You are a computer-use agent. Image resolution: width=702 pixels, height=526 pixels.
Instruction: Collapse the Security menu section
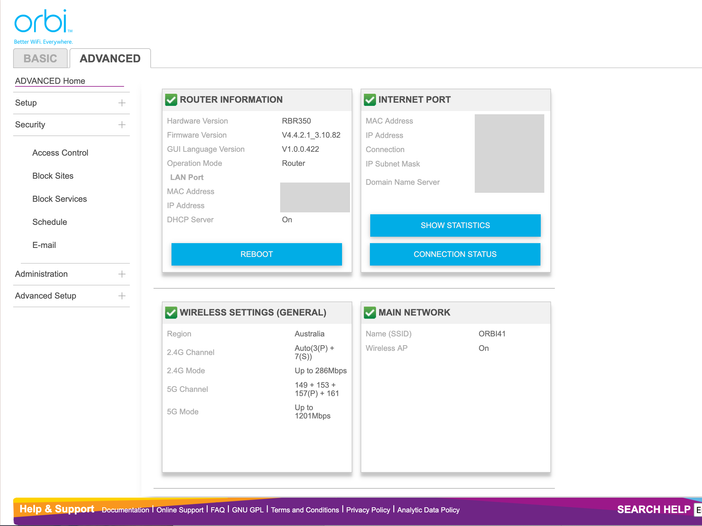pyautogui.click(x=121, y=125)
